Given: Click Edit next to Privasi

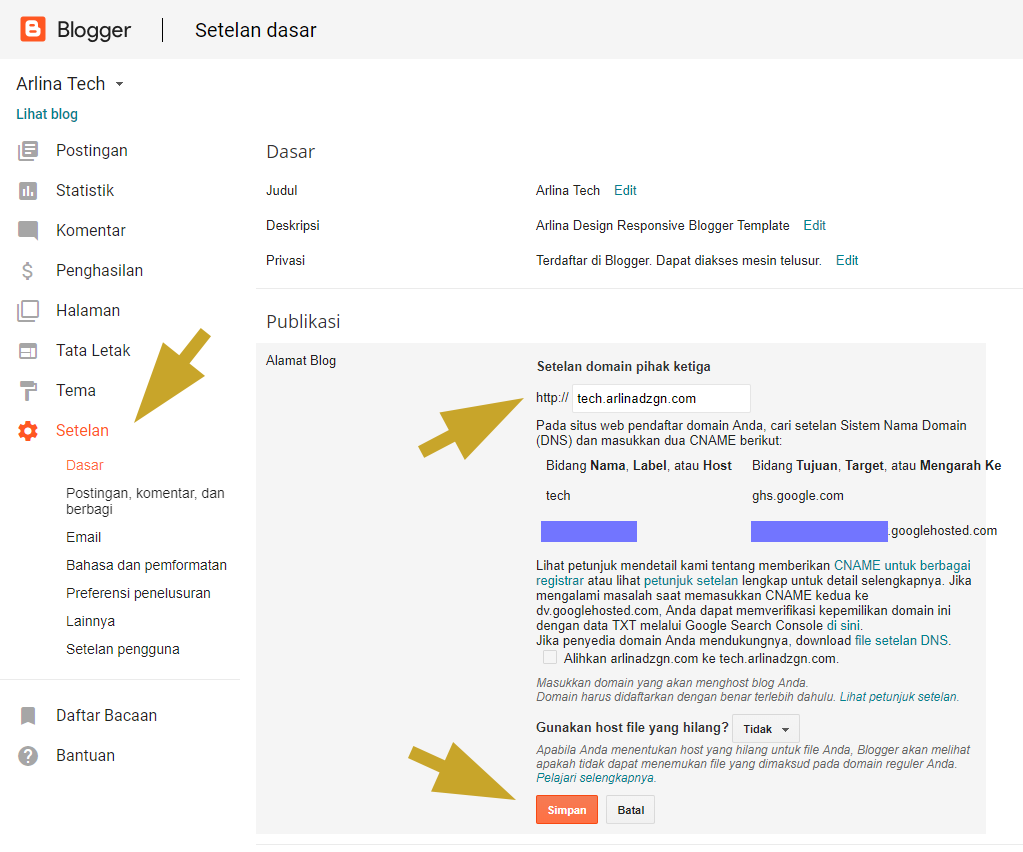Looking at the screenshot, I should point(847,260).
